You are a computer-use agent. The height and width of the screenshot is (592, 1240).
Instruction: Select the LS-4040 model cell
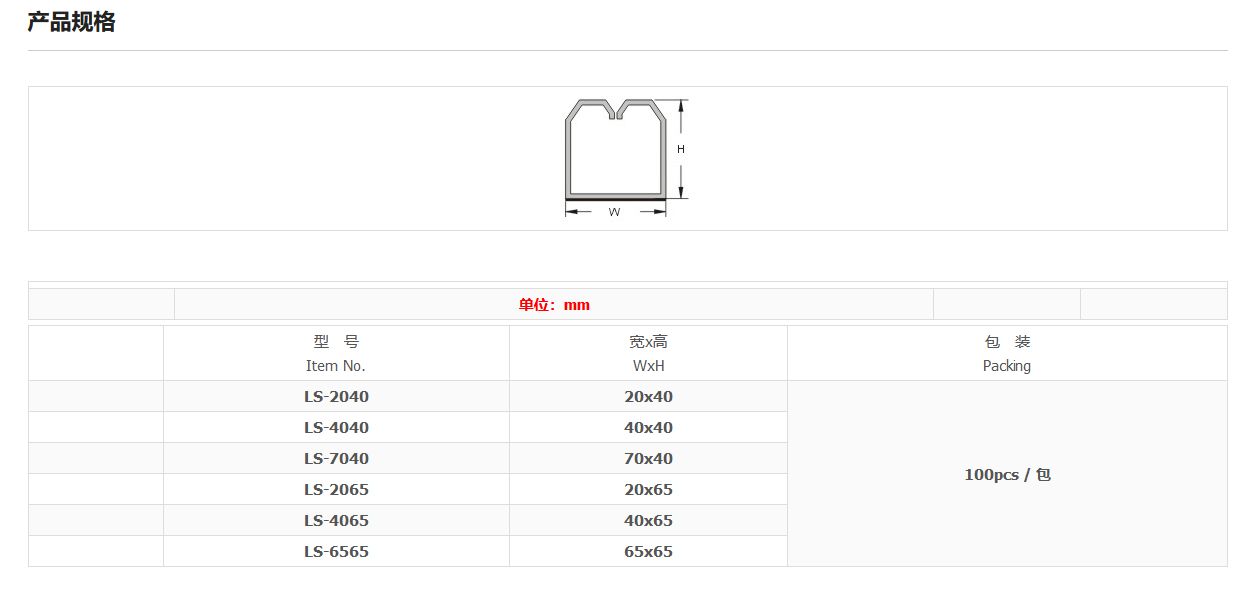click(x=336, y=428)
